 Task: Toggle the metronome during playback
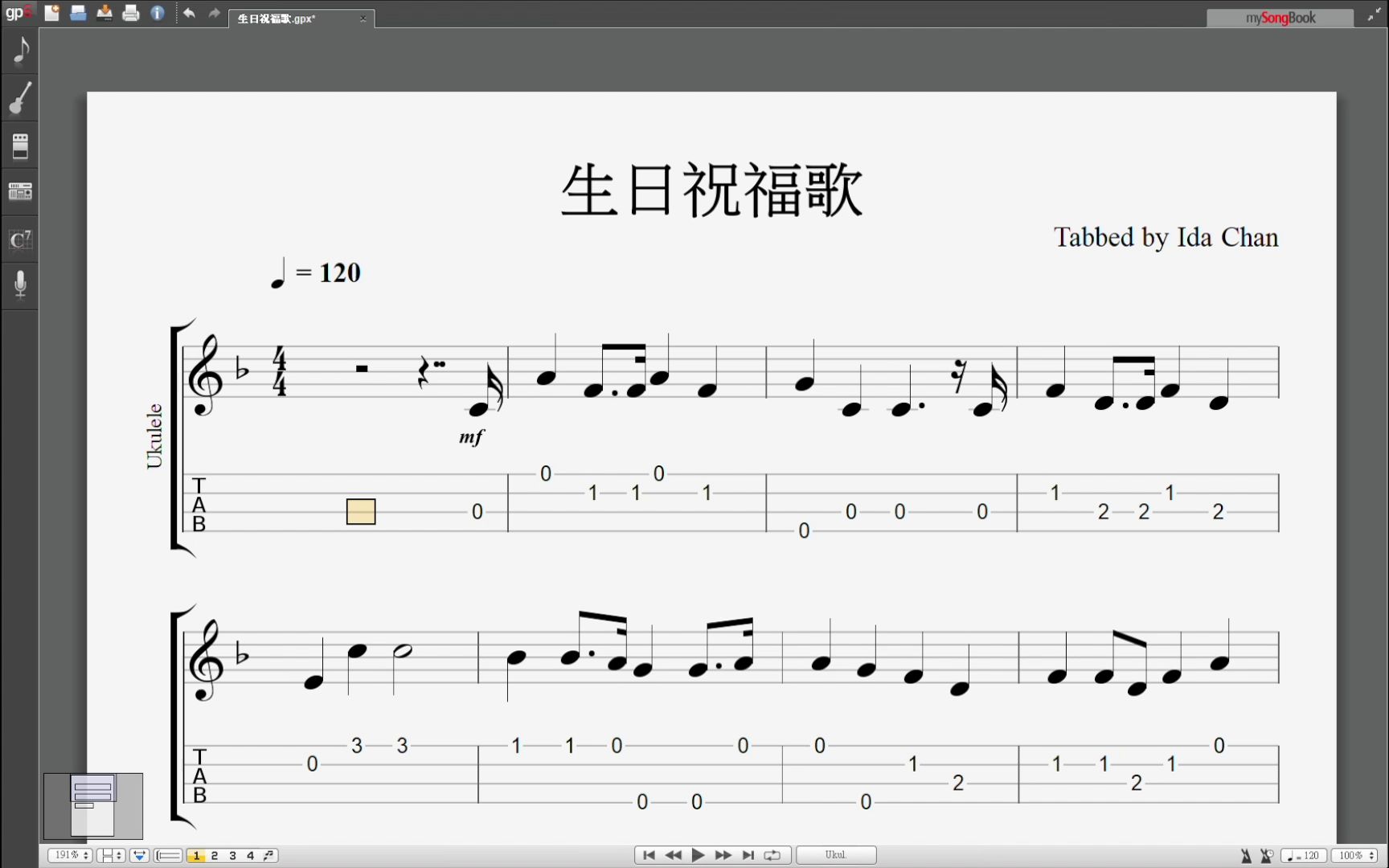1246,856
